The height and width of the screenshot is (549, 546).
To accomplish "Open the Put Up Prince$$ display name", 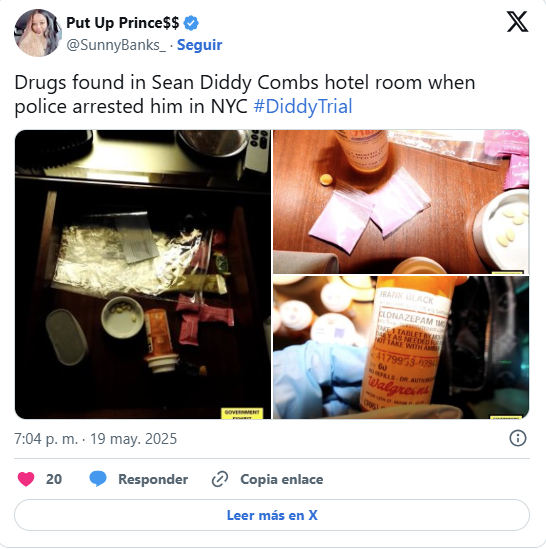I will tap(123, 23).
